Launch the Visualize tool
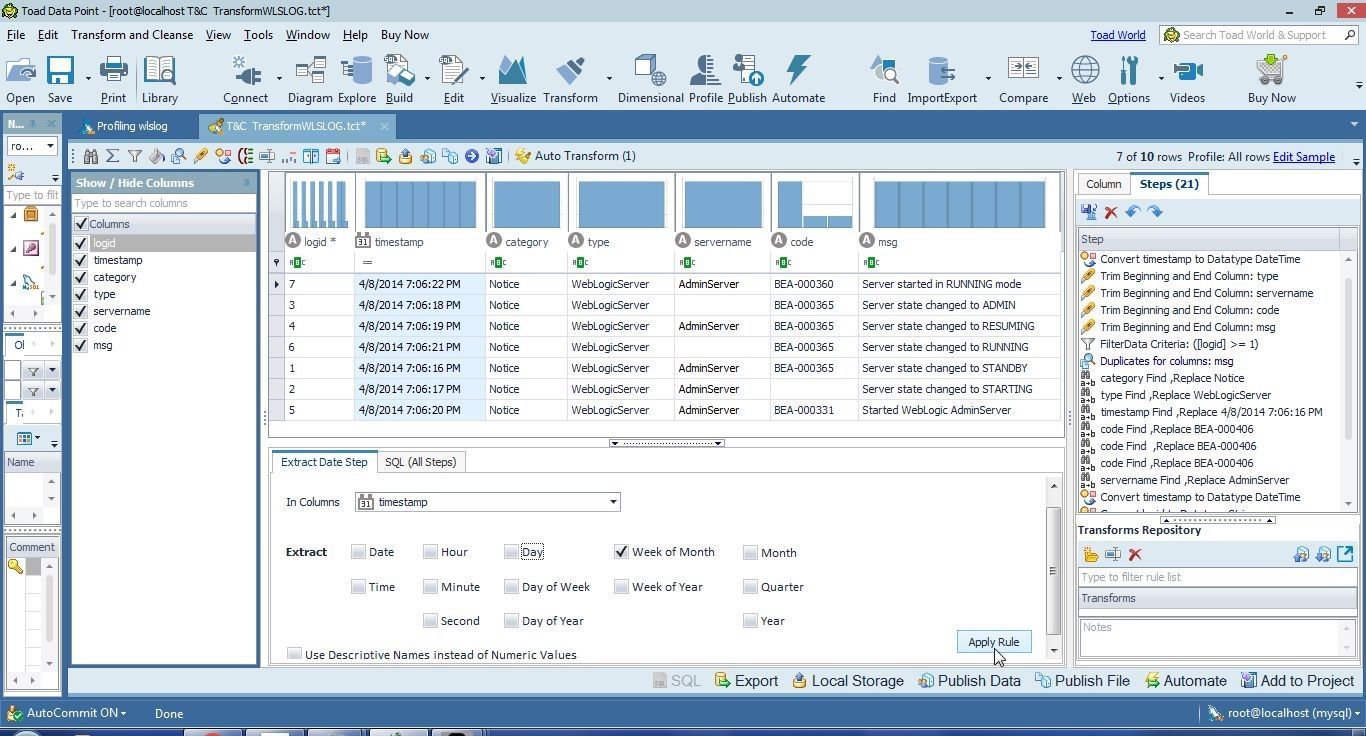Image resolution: width=1366 pixels, height=736 pixels. click(x=513, y=80)
